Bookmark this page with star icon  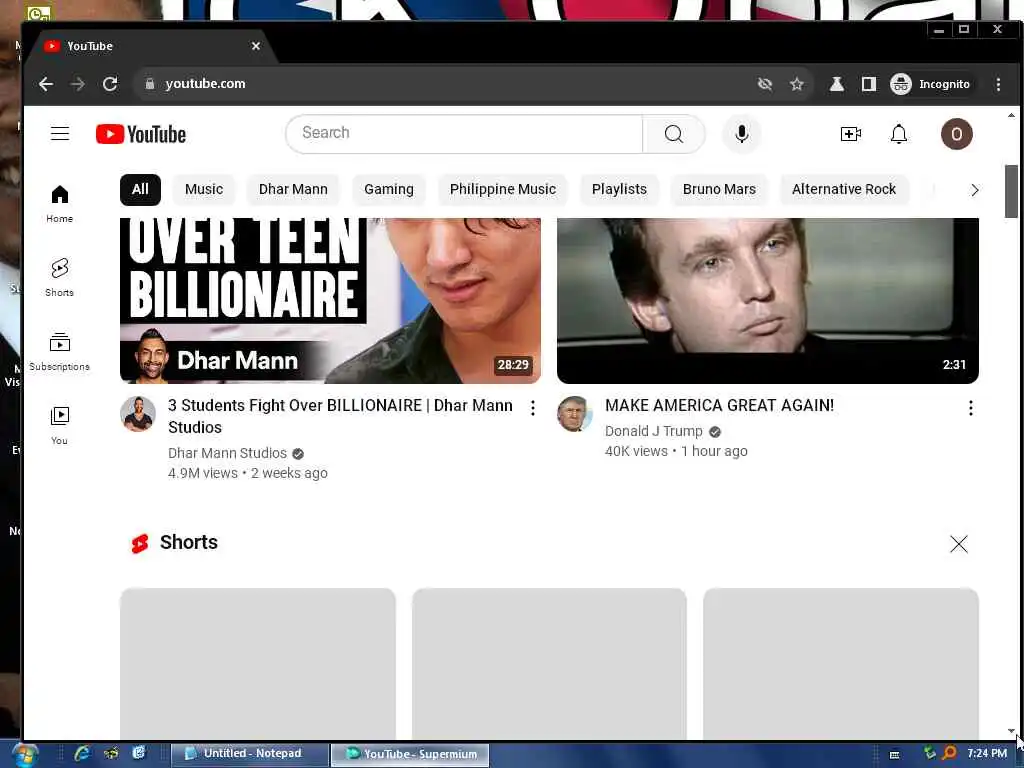tap(797, 84)
